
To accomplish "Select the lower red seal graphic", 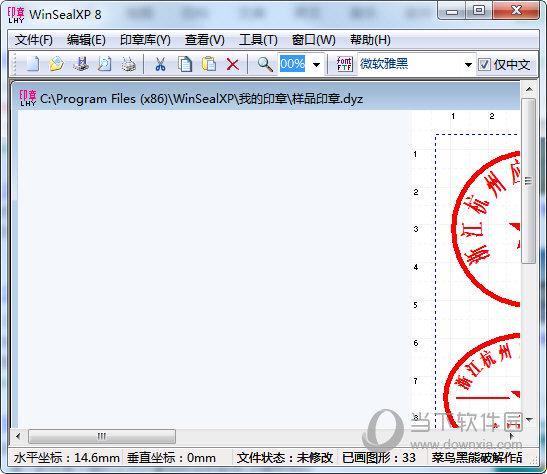I will pos(482,381).
